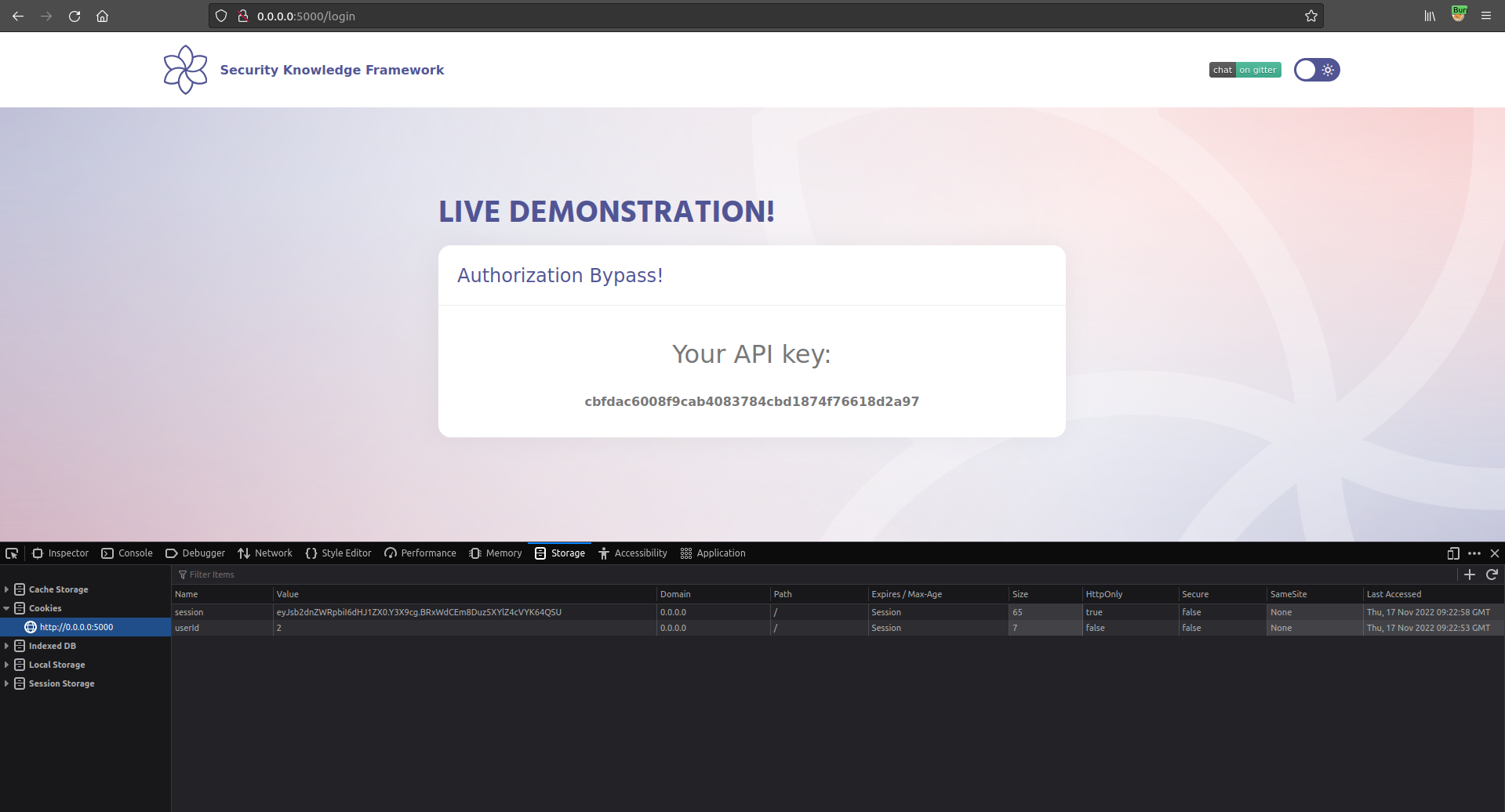The width and height of the screenshot is (1505, 812).
Task: Select the userId cookie name cell
Action: click(x=222, y=628)
